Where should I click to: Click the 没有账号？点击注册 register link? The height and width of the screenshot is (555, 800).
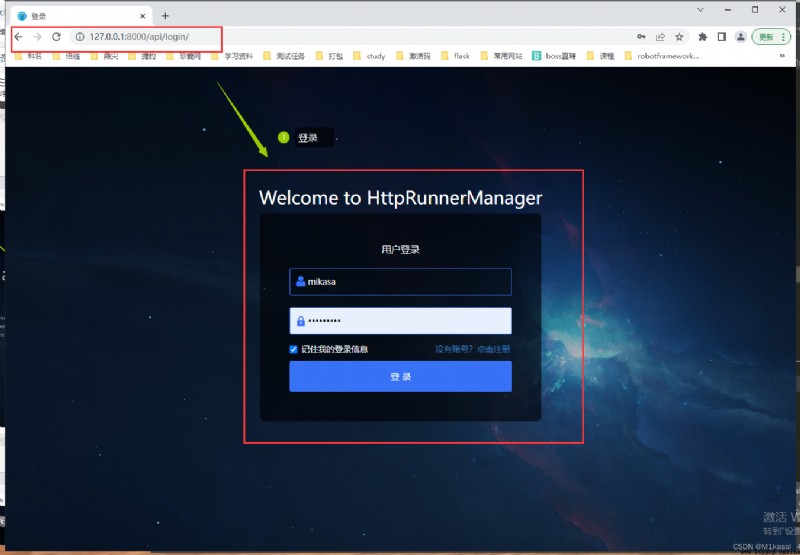click(x=472, y=349)
